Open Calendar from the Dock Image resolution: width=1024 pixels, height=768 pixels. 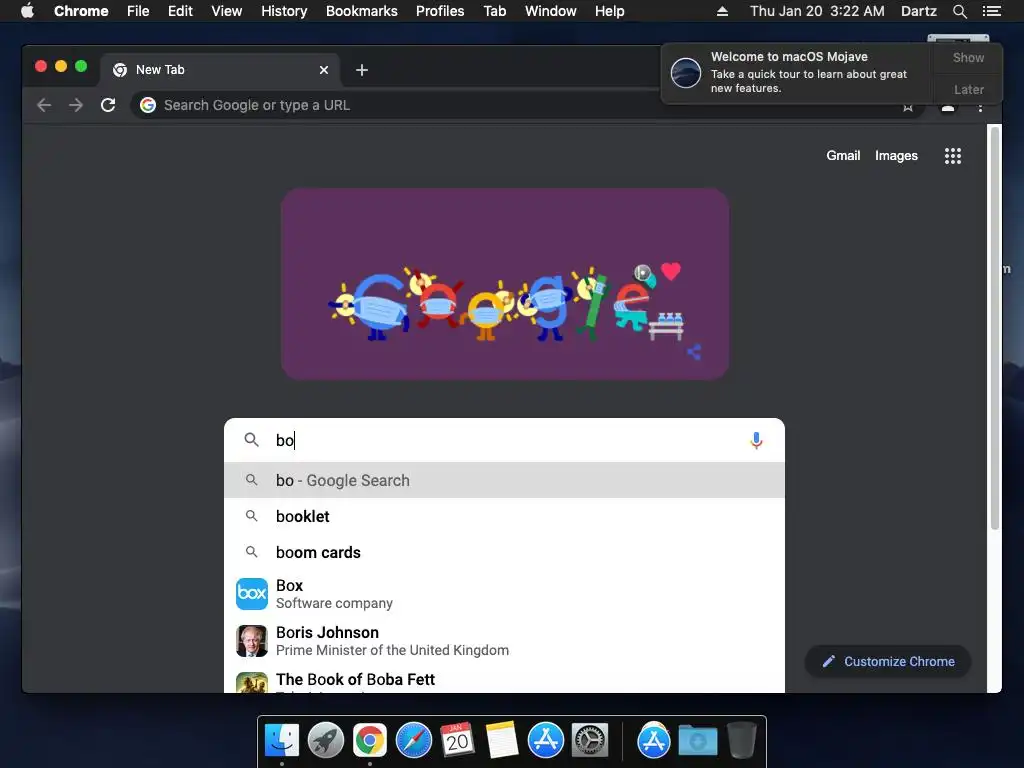457,741
